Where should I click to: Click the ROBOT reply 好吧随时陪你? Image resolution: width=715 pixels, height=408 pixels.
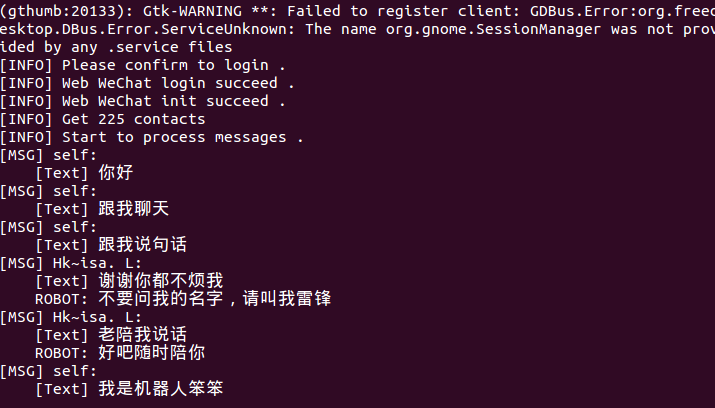[x=120, y=353]
